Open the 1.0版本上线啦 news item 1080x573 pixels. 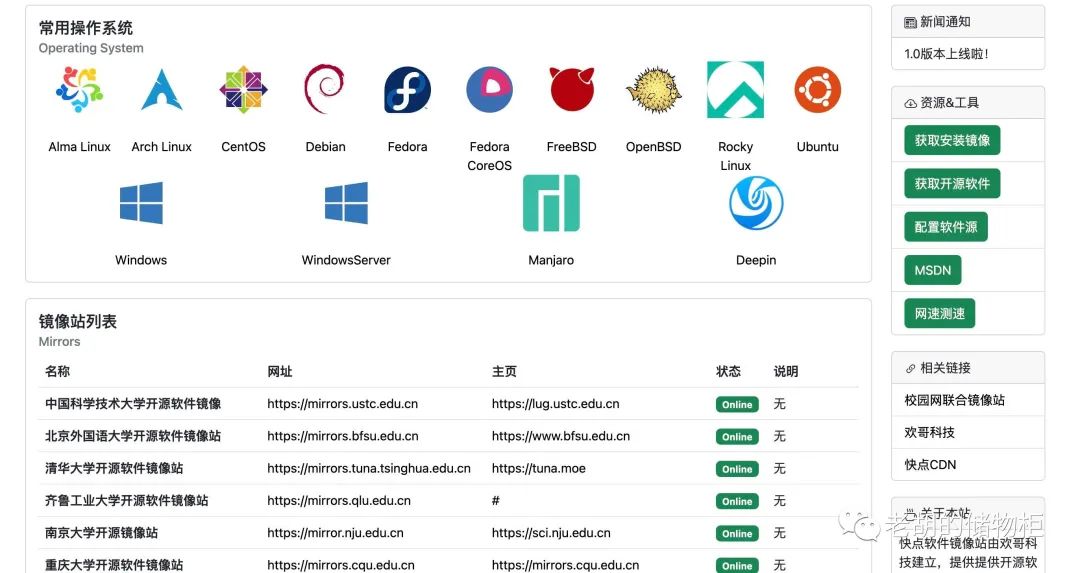pos(946,54)
